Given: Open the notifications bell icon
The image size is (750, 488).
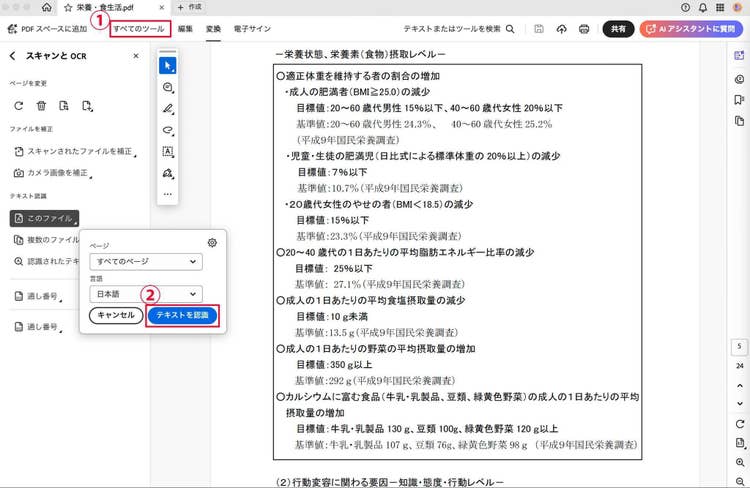Looking at the screenshot, I should 702,7.
